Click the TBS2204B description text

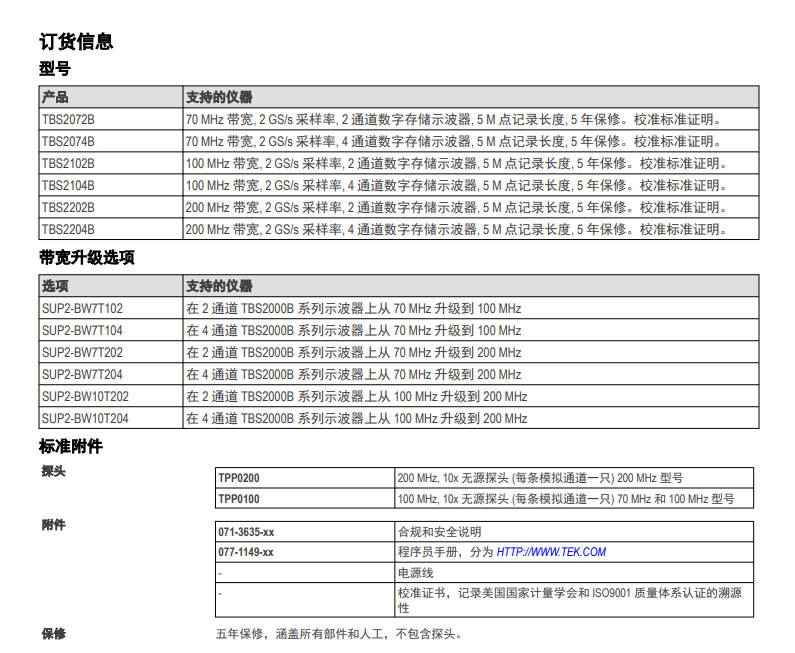coord(456,229)
